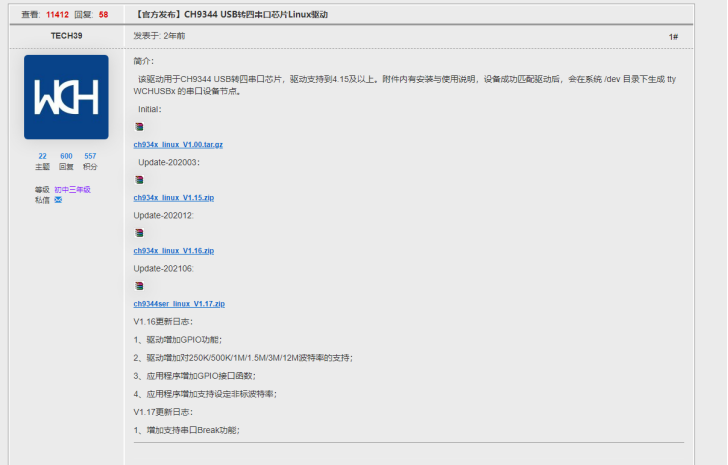728x465 pixels.
Task: Click the line 增加支持串口Break功能
Action: tap(187, 430)
